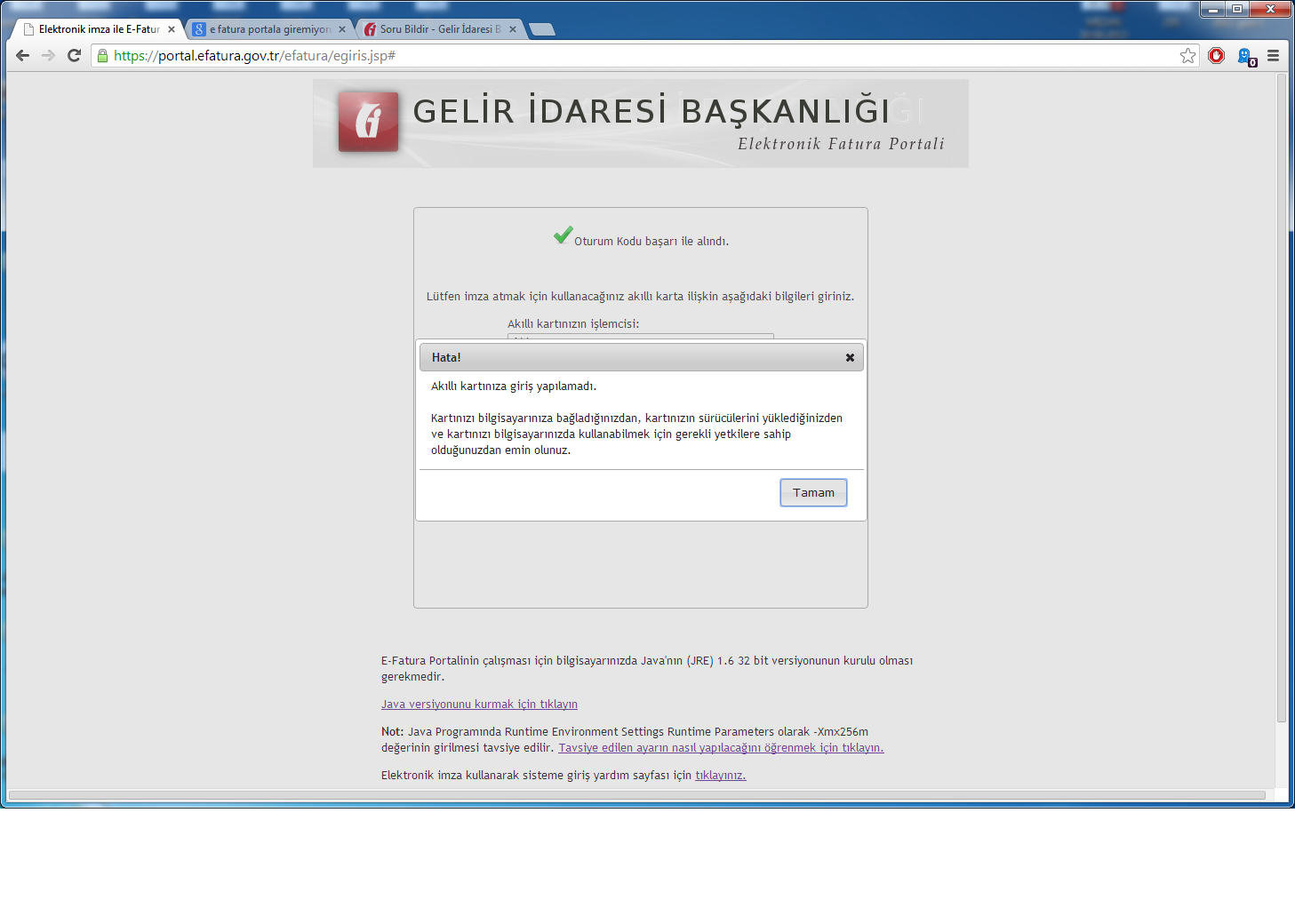Open a new browser tab
This screenshot has height=924, width=1295.
541,29
